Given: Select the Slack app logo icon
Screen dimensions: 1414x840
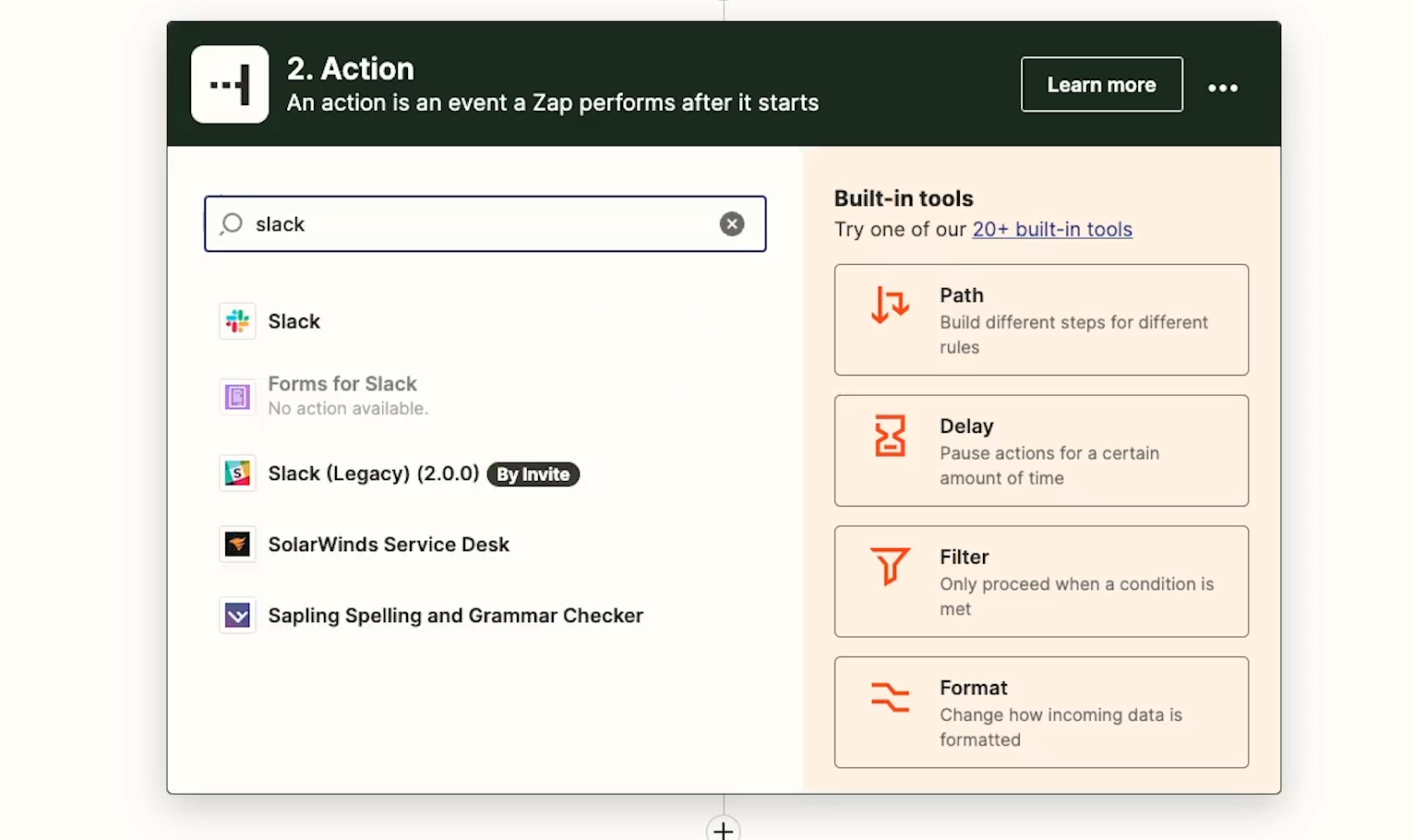Looking at the screenshot, I should [x=237, y=321].
